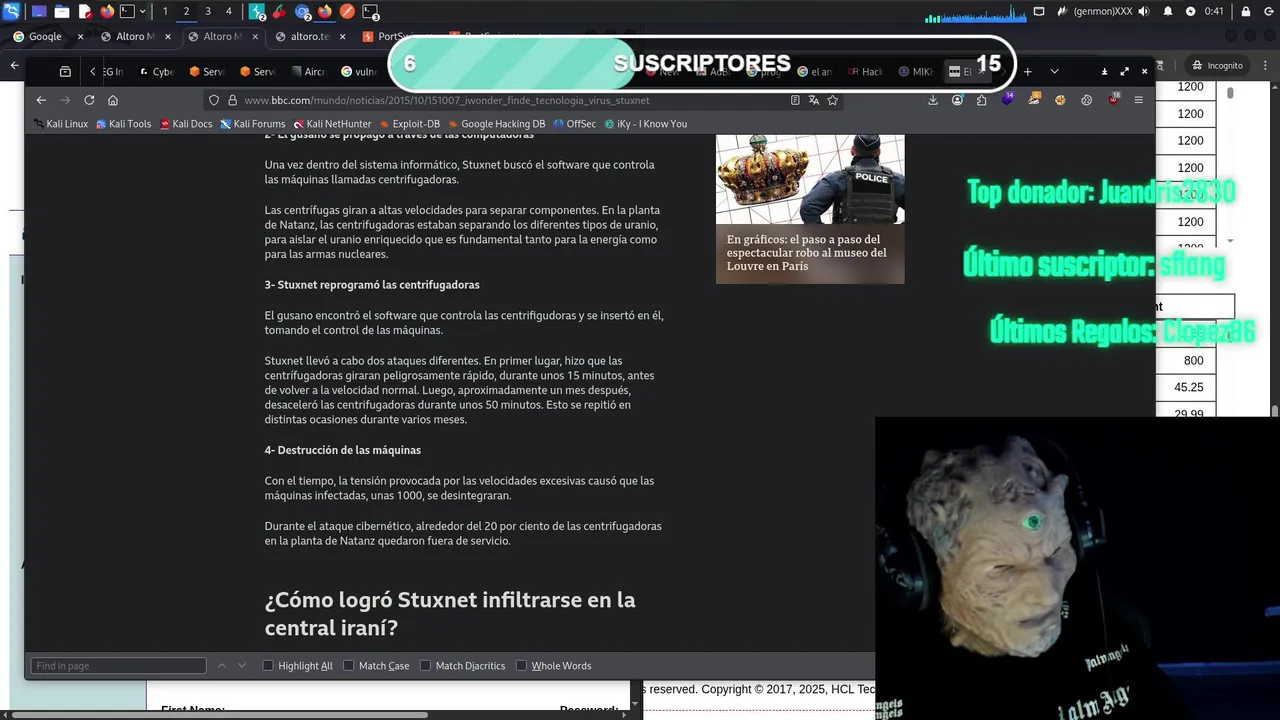The image size is (1280, 720).
Task: Launch Firefox from the panel quick launcher
Action: (x=107, y=12)
